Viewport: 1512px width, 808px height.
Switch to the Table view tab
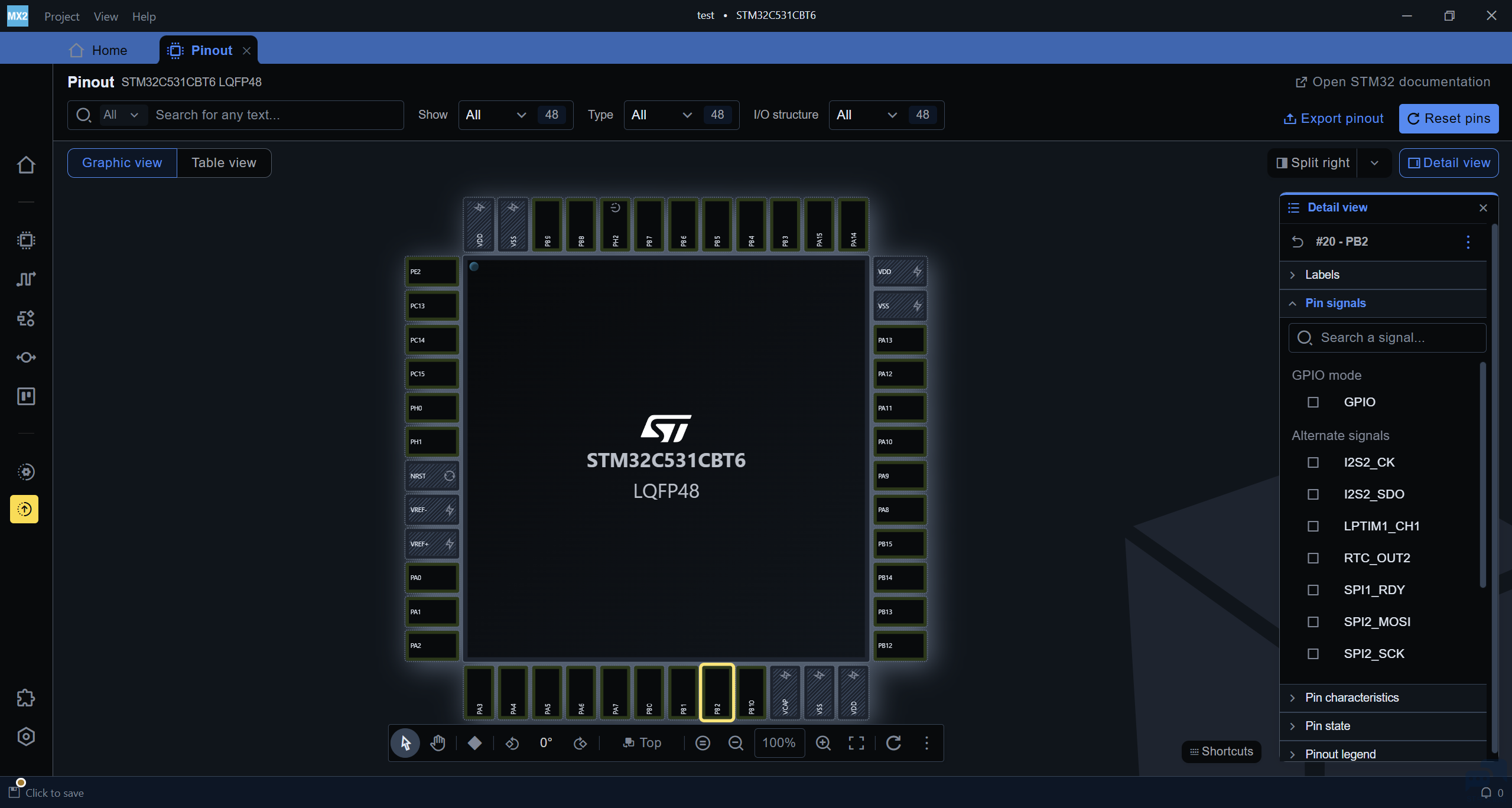tap(224, 163)
